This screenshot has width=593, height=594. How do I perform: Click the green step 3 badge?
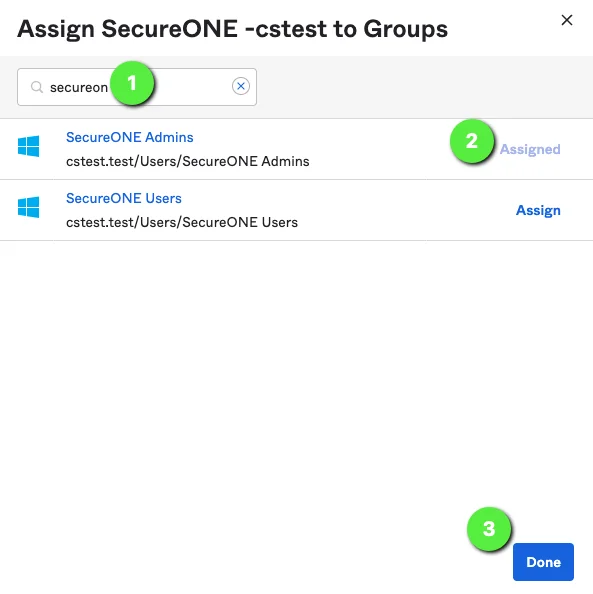click(489, 529)
